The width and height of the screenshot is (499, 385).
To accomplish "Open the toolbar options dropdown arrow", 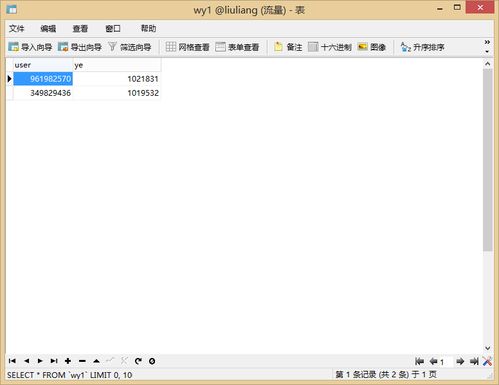I will (x=487, y=52).
